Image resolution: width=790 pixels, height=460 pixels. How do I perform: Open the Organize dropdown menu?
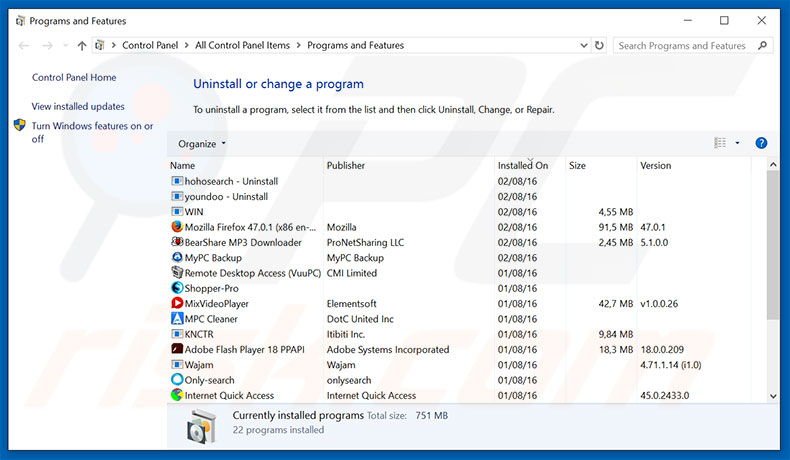pos(202,144)
